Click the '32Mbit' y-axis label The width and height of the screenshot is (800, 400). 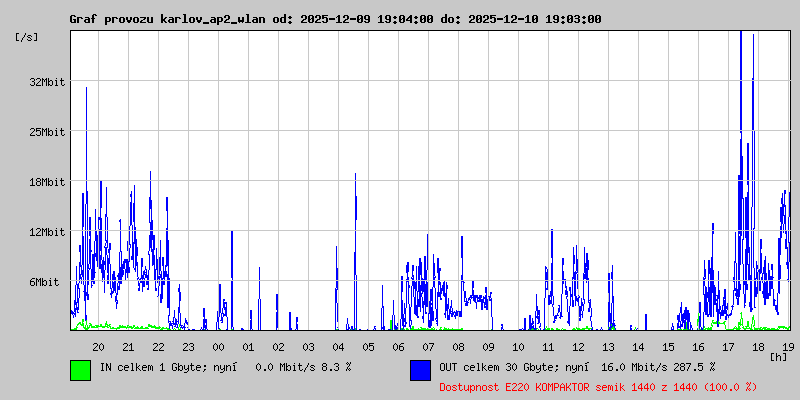click(x=47, y=82)
